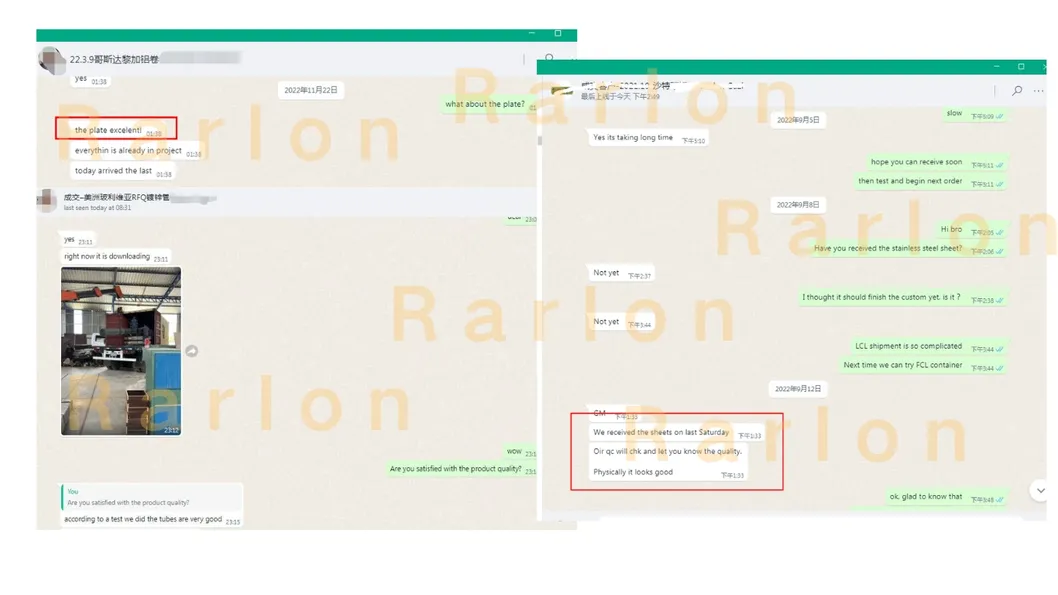Open search in the chat with stainless steel sheet messages

point(1017,90)
